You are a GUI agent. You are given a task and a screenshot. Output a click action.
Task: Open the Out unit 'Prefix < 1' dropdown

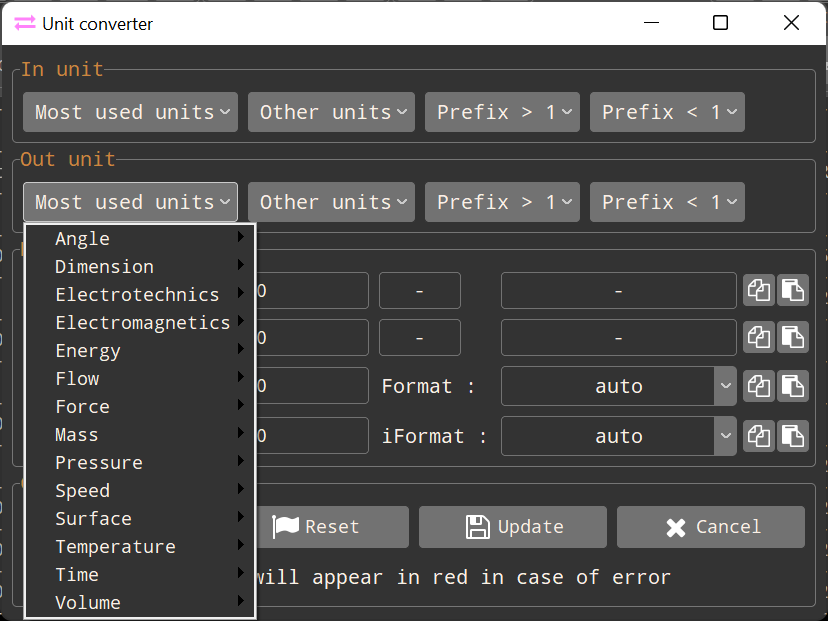667,202
